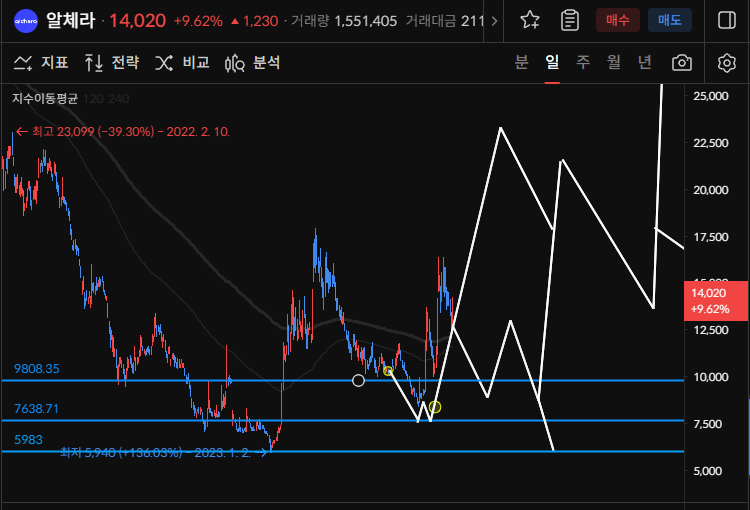
Task: Switch to 주 weekly timeframe
Action: coord(583,62)
